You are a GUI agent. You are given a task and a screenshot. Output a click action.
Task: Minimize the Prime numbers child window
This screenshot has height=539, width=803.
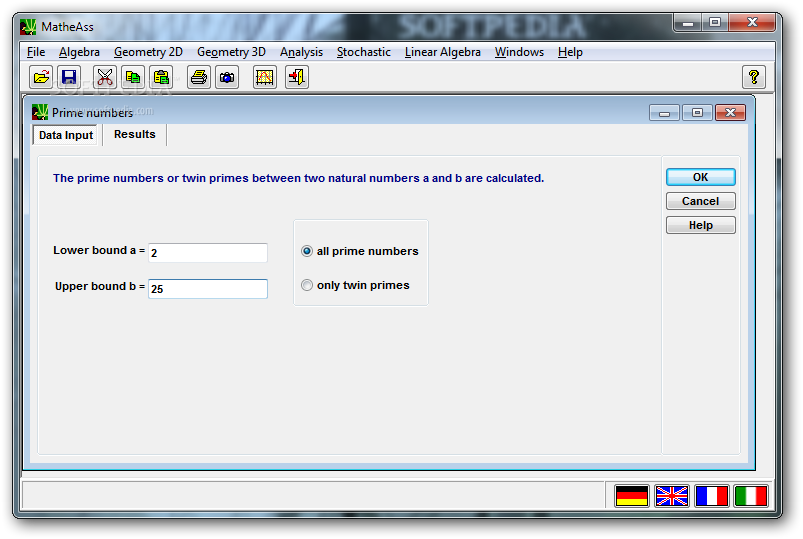point(664,113)
